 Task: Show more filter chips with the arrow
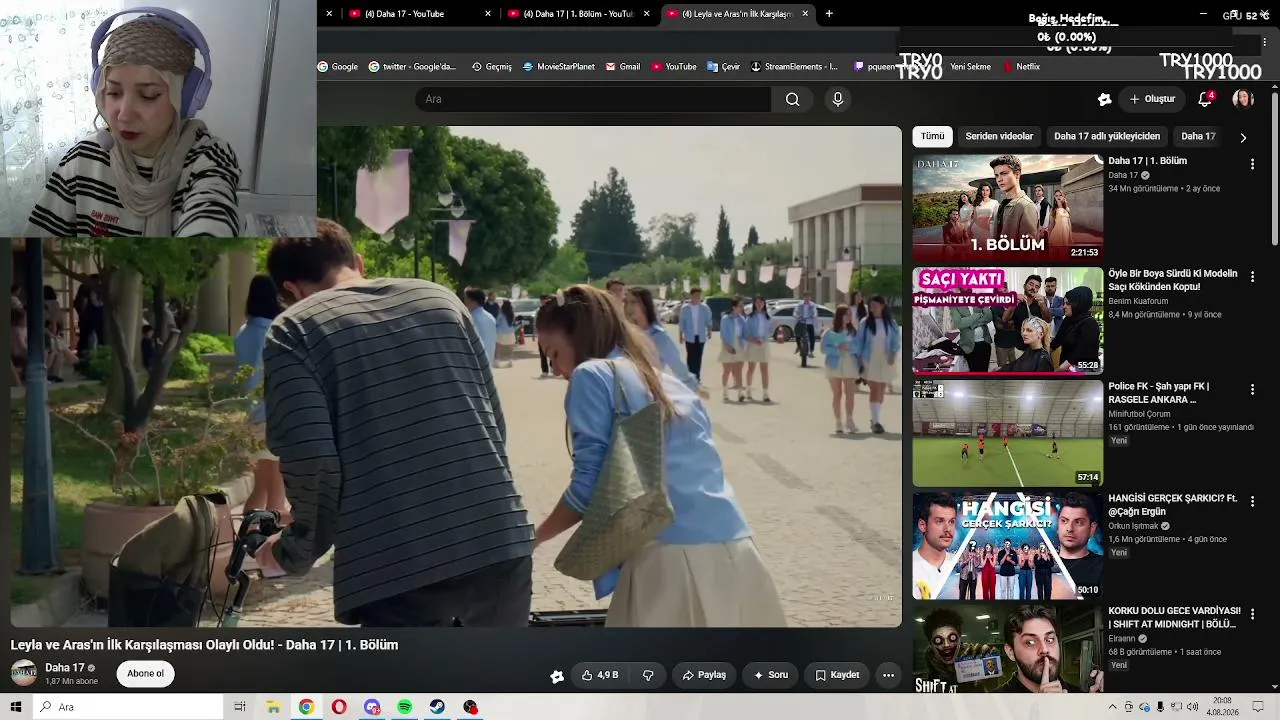pos(1243,137)
